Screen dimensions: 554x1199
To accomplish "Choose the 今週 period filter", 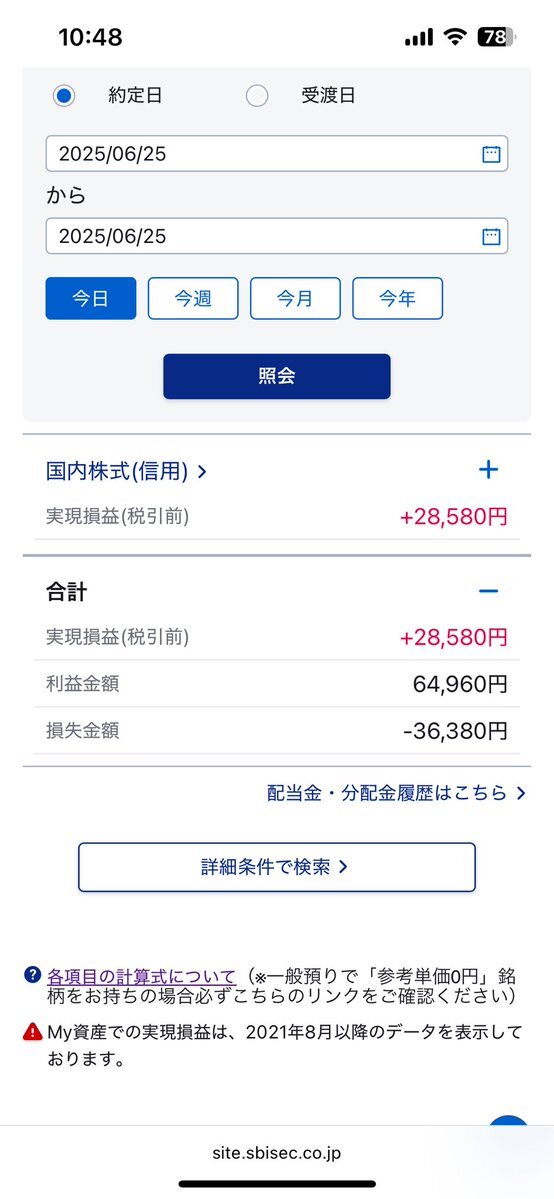I will [193, 298].
